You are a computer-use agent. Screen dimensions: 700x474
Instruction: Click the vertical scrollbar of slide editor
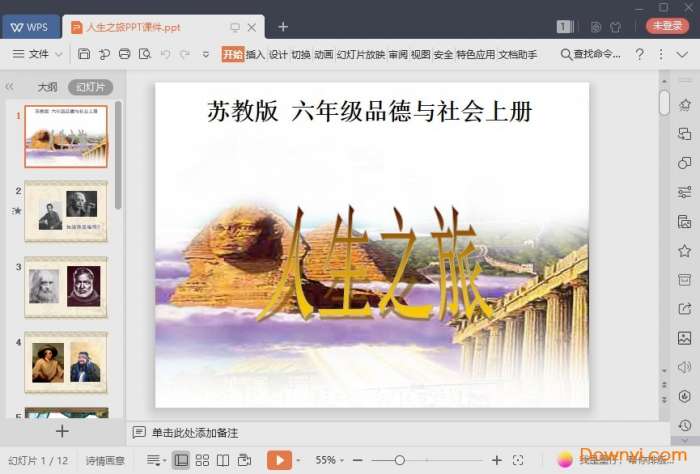(x=664, y=102)
